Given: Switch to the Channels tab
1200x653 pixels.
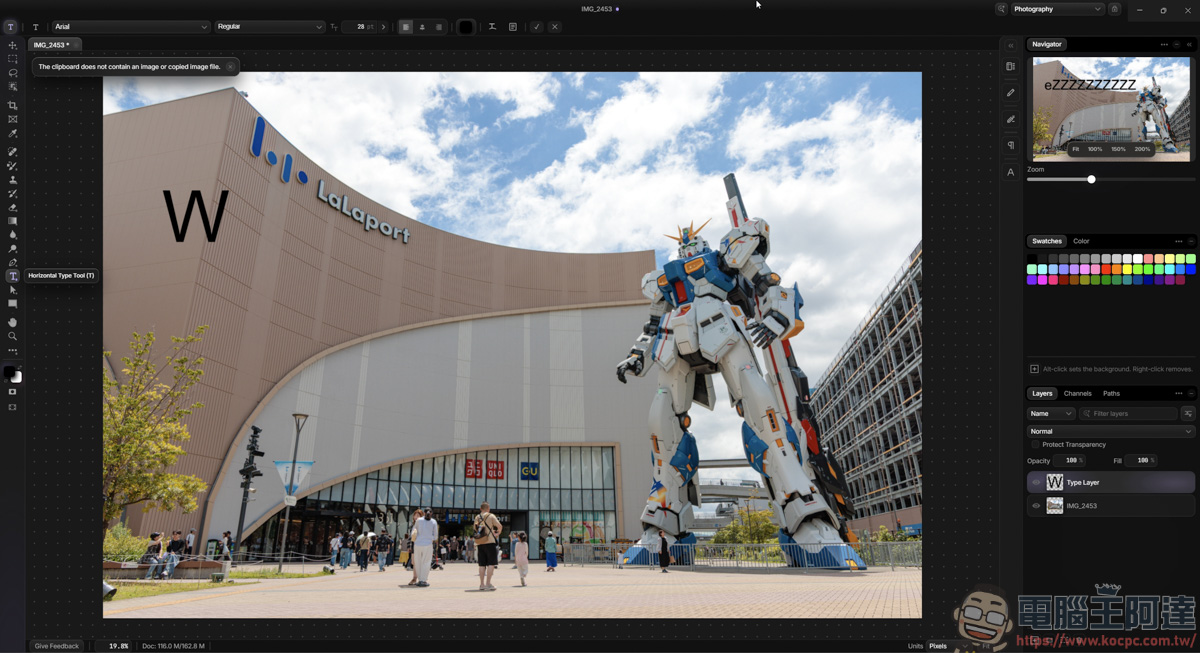Looking at the screenshot, I should [1078, 393].
